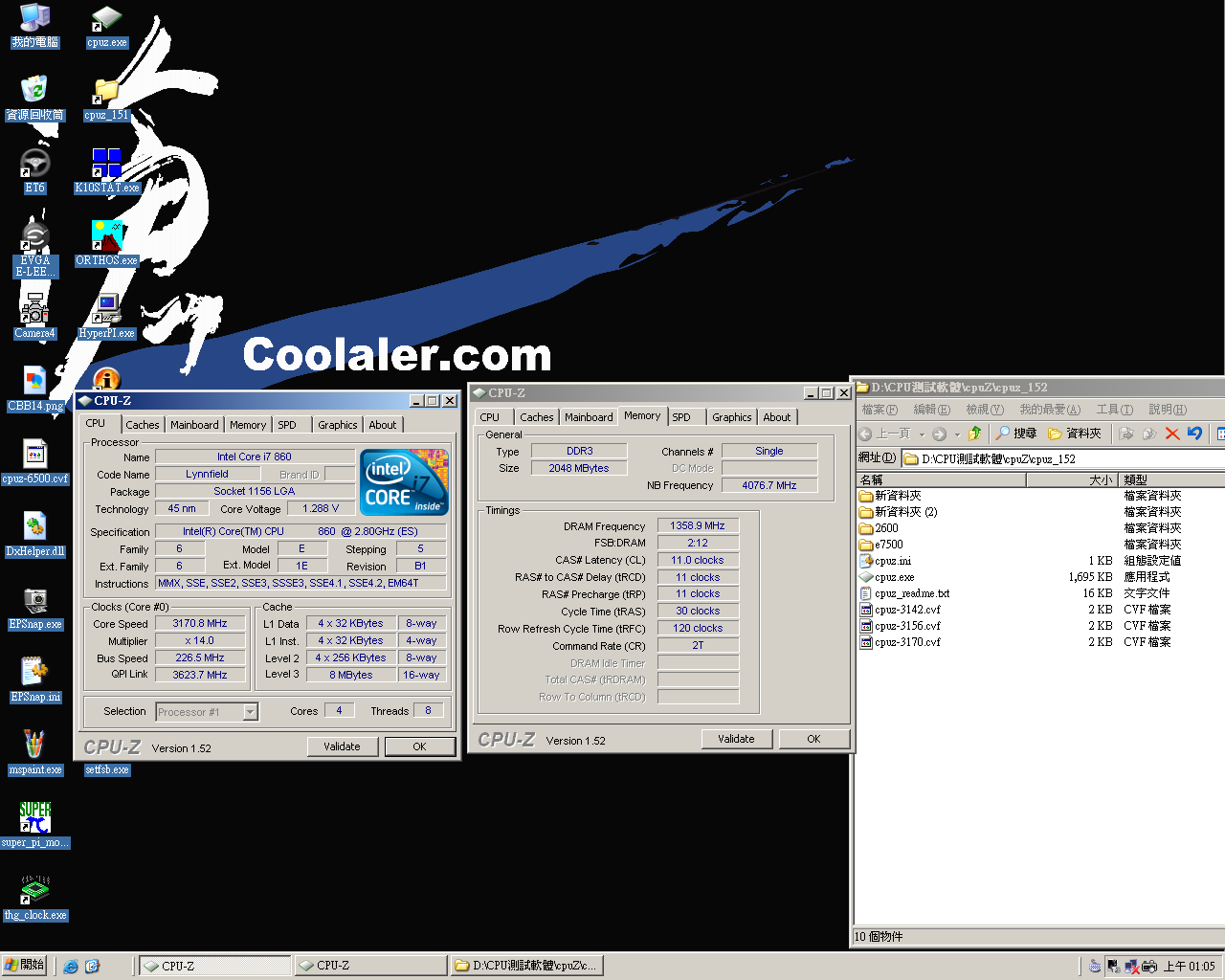The width and height of the screenshot is (1225, 980).
Task: Open About tab in left CPU-Z window
Action: (383, 425)
